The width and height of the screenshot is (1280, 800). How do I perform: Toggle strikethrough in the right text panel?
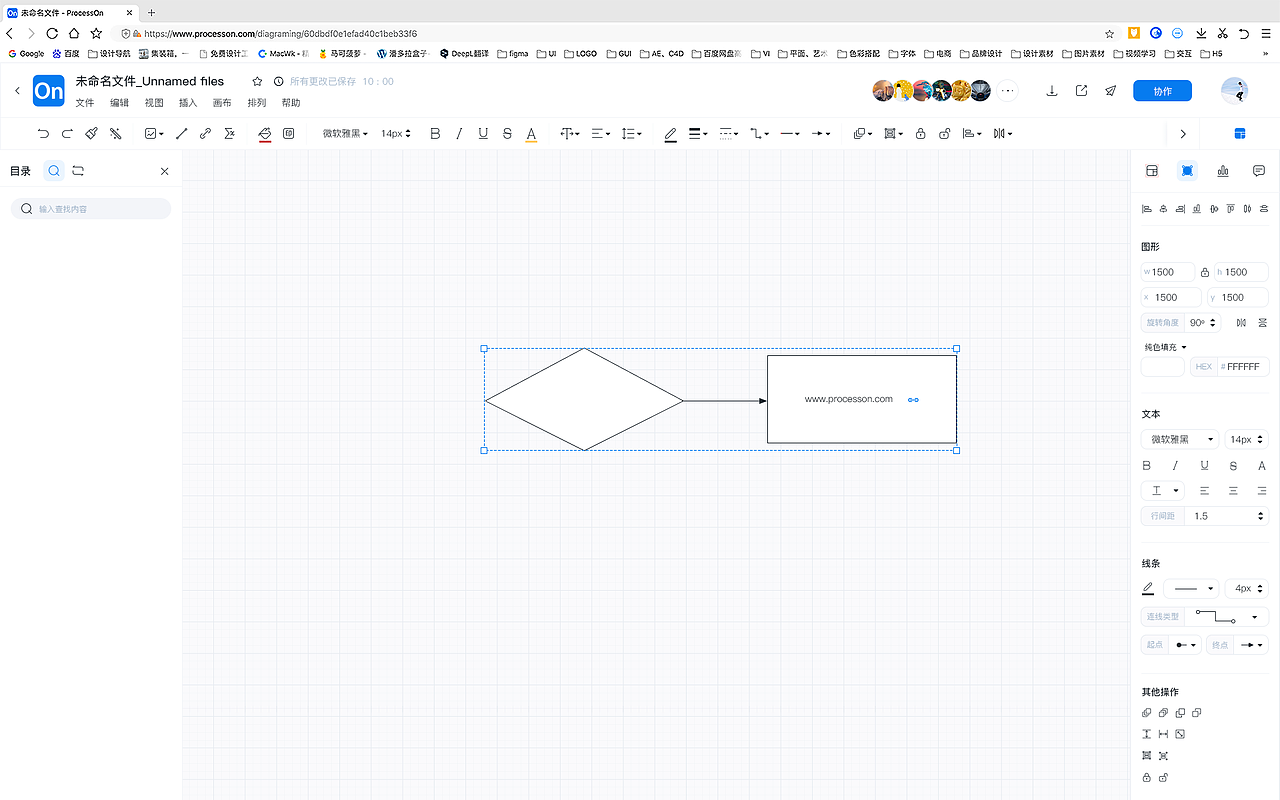pos(1233,465)
